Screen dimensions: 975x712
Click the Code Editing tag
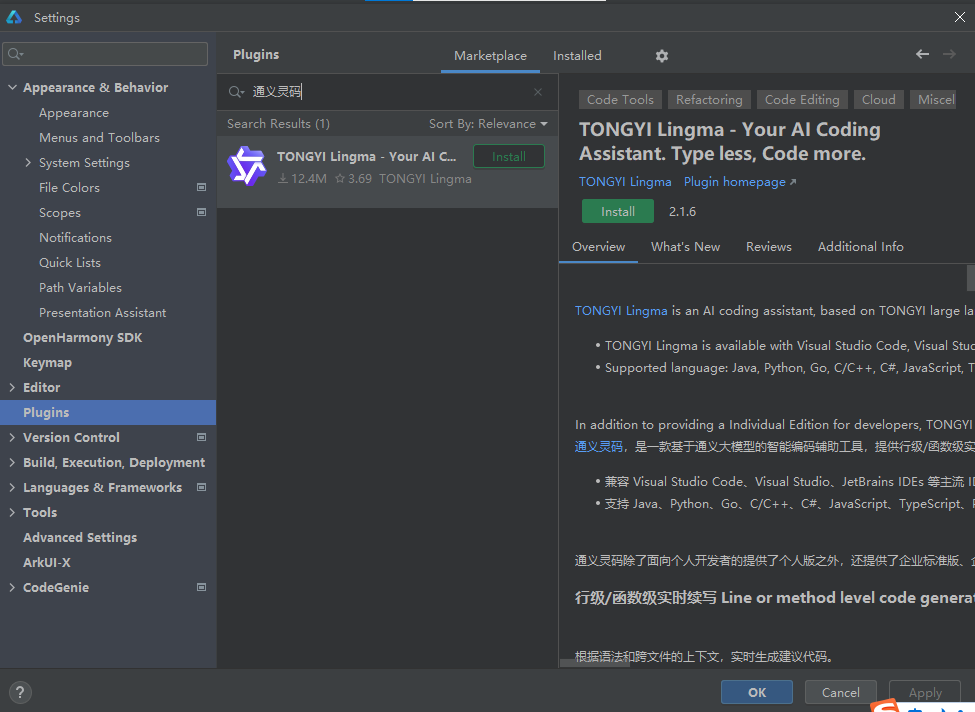802,99
